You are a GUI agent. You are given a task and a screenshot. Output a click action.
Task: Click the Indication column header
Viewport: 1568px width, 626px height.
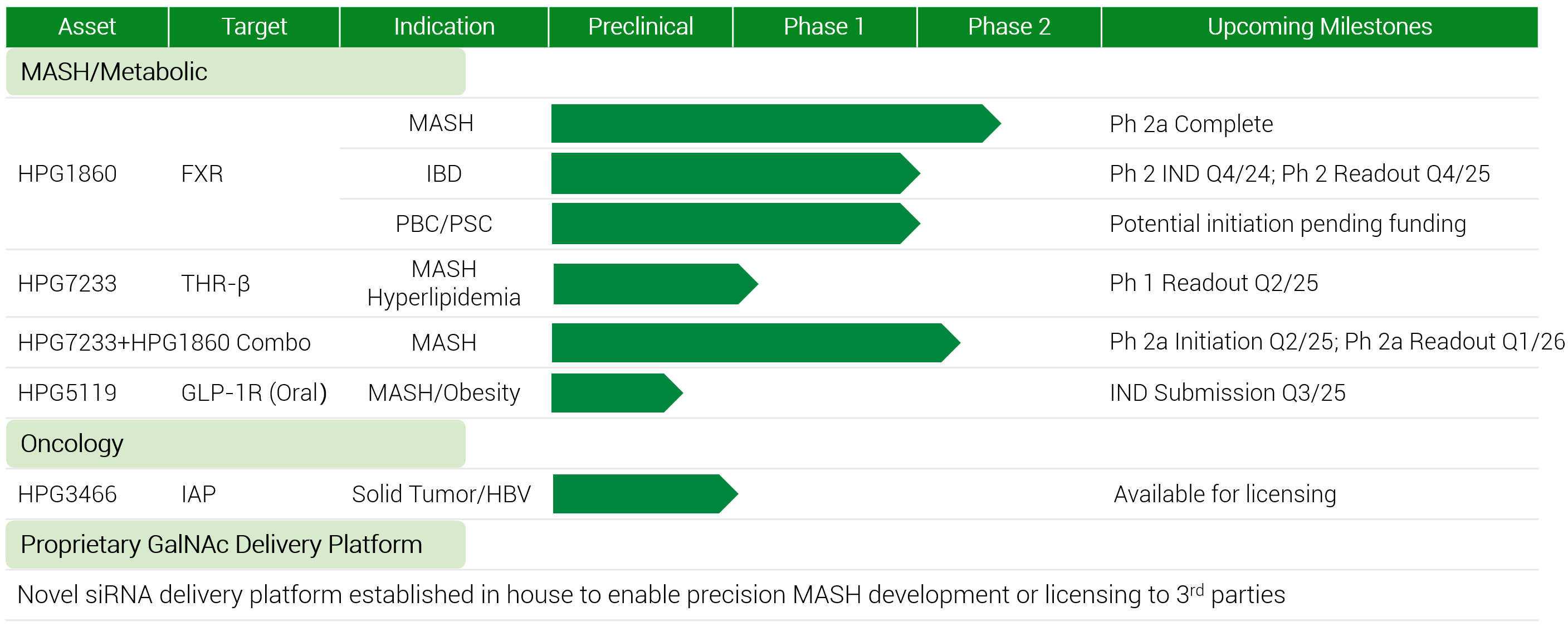point(444,27)
